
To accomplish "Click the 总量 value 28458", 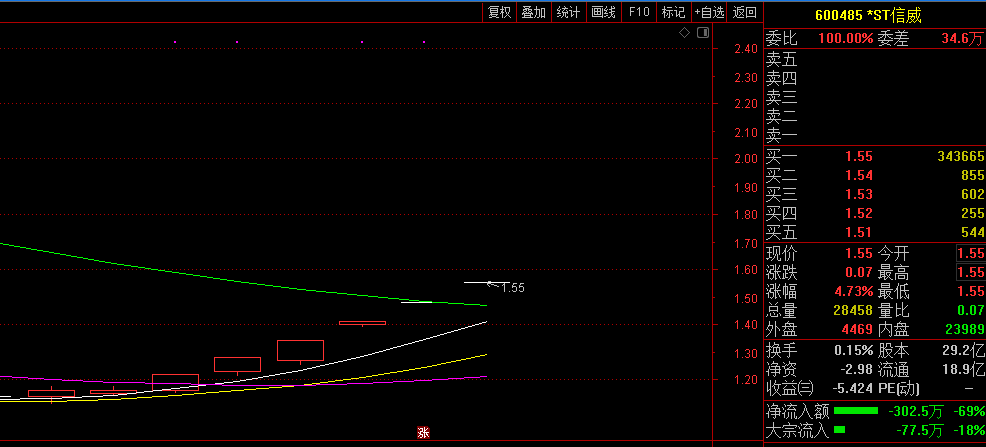I will [x=851, y=311].
